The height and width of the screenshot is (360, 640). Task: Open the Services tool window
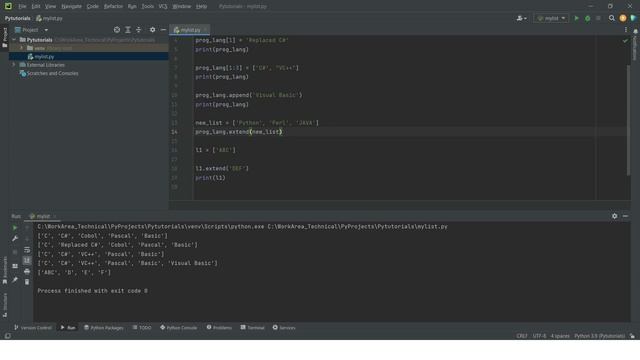coord(284,328)
